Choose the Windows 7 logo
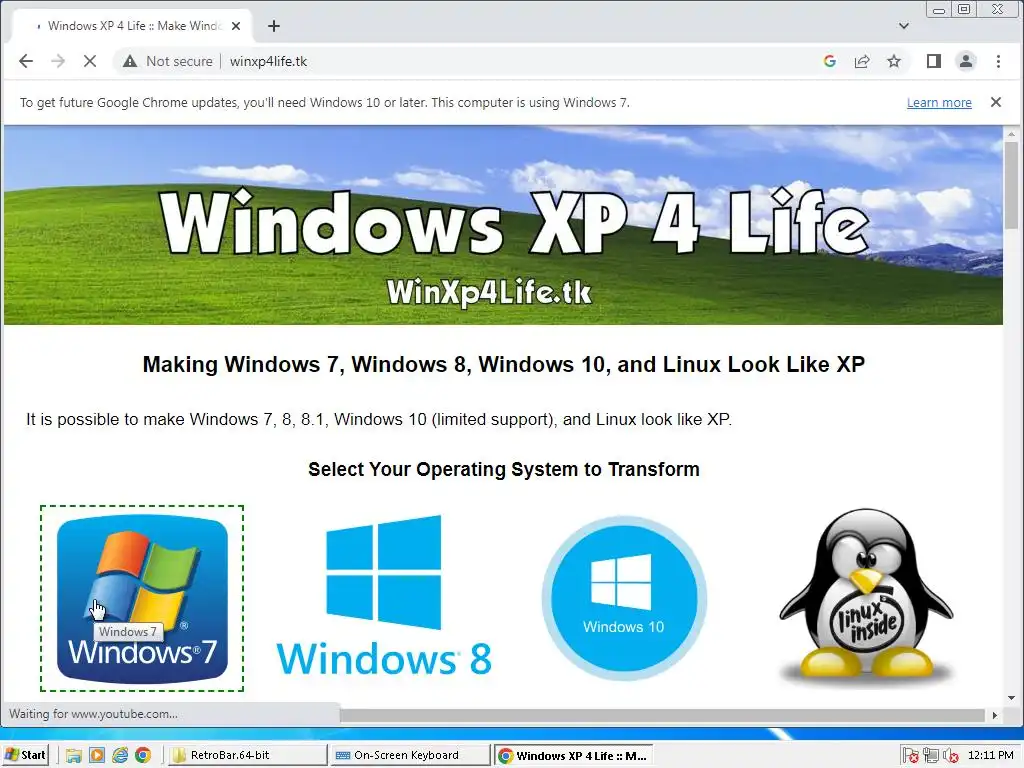The image size is (1024, 768). point(142,598)
